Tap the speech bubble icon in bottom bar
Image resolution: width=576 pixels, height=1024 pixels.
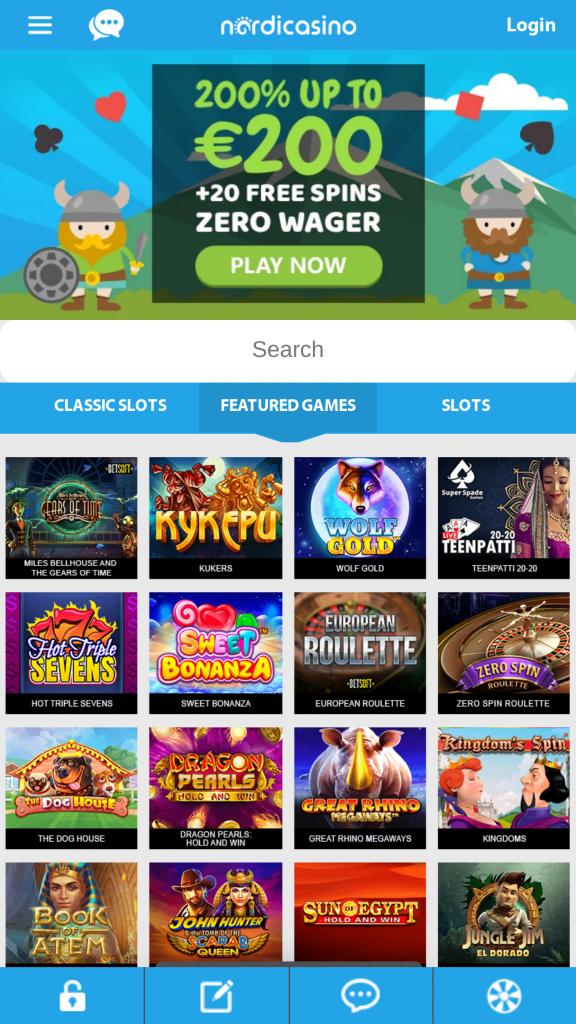pyautogui.click(x=360, y=997)
